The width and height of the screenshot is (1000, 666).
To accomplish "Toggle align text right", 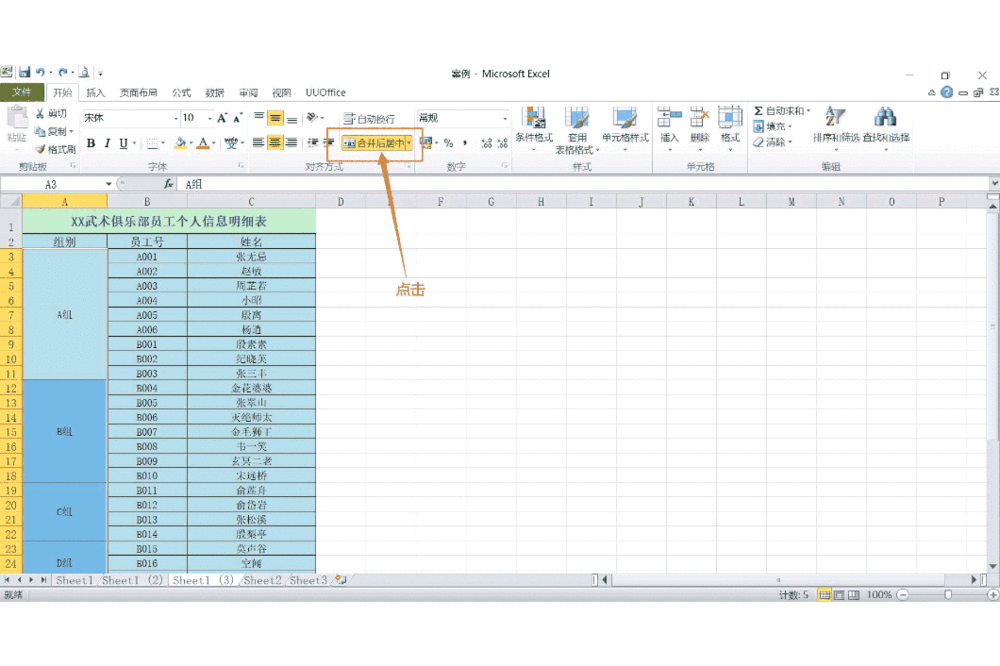I will [291, 143].
